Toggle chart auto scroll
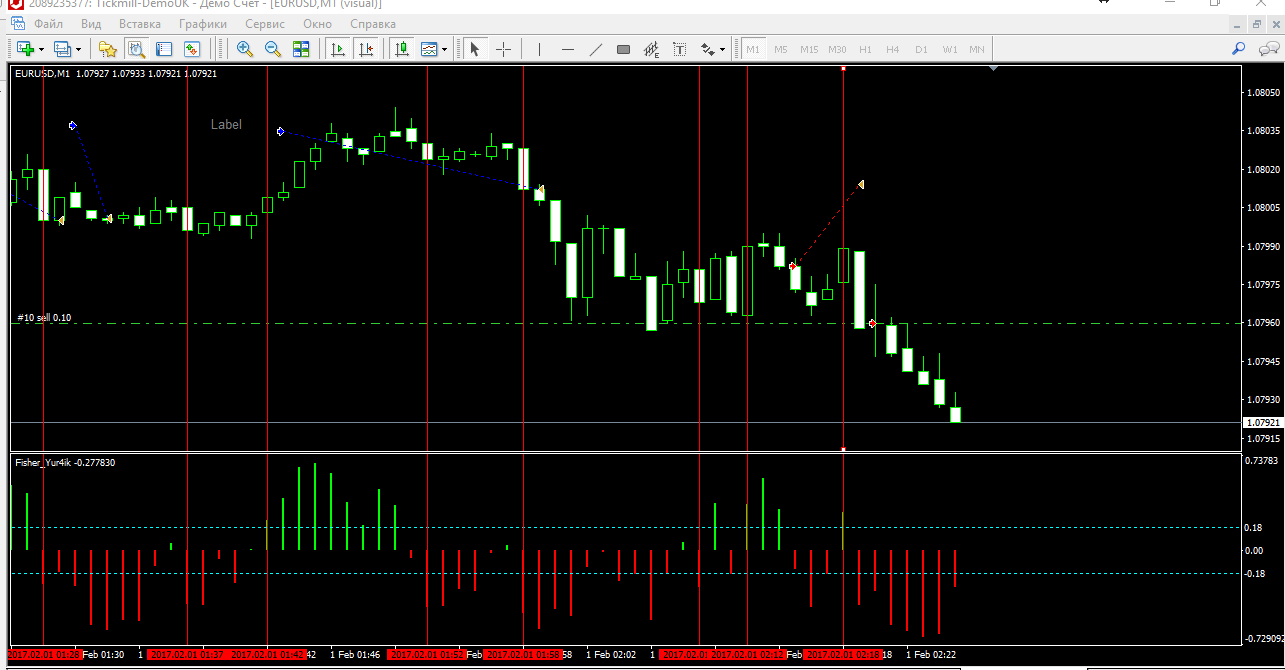Screen dimensions: 1285x670 [x=338, y=48]
